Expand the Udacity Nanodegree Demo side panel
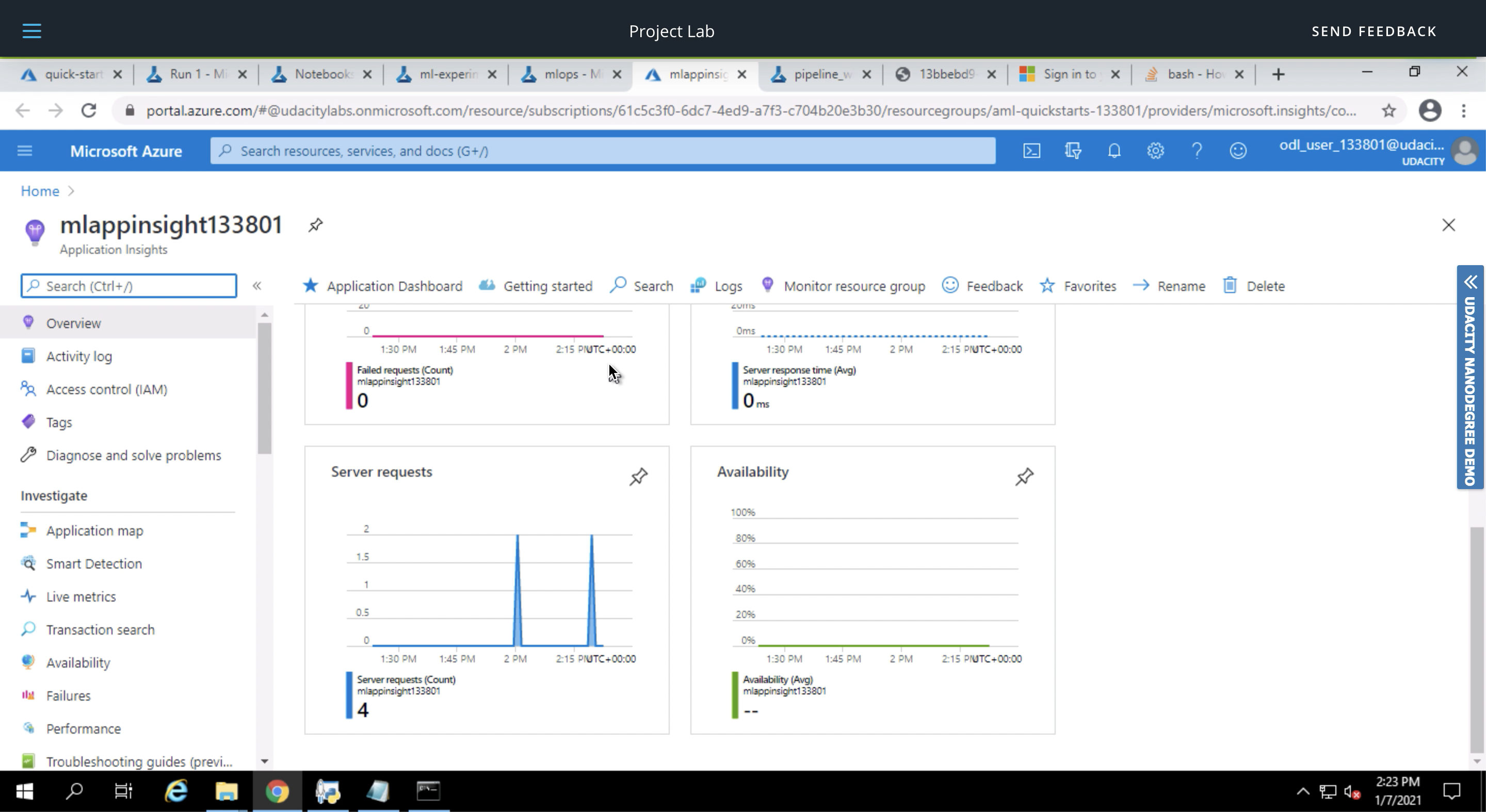The image size is (1486, 812). click(1470, 283)
